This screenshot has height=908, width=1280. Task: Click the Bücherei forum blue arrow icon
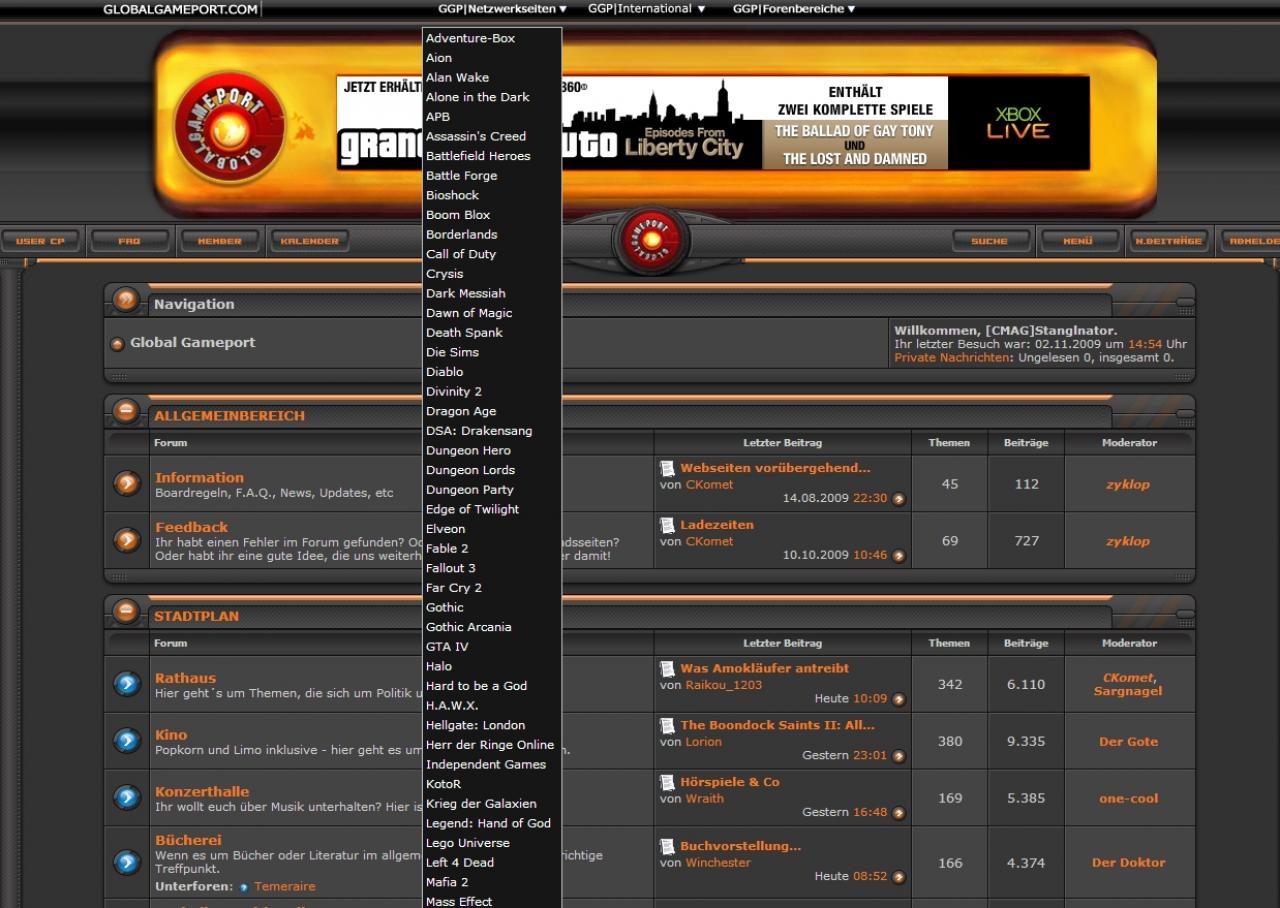click(127, 862)
